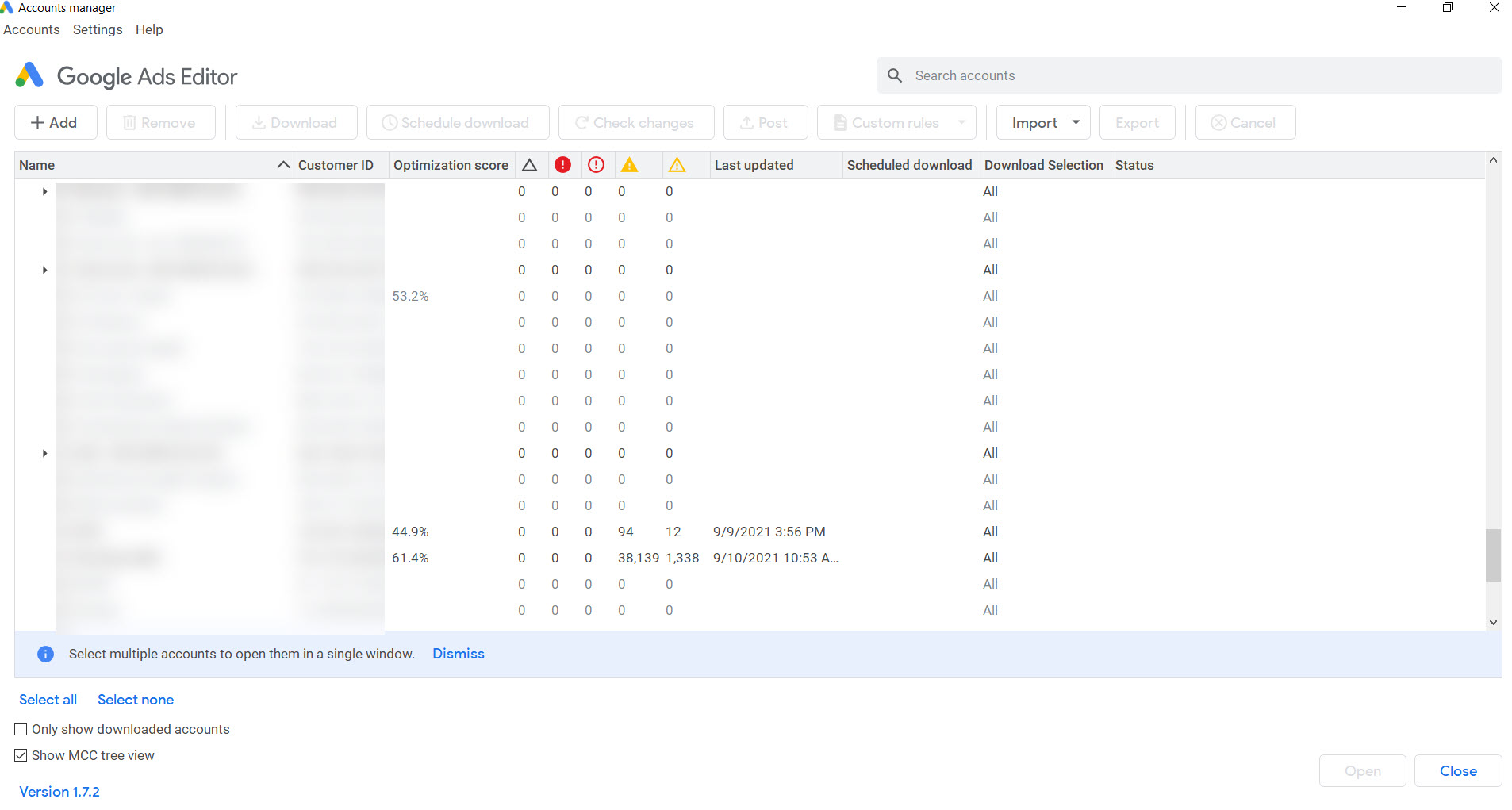The width and height of the screenshot is (1512, 810).
Task: Click the Check changes refresh icon
Action: (x=582, y=122)
